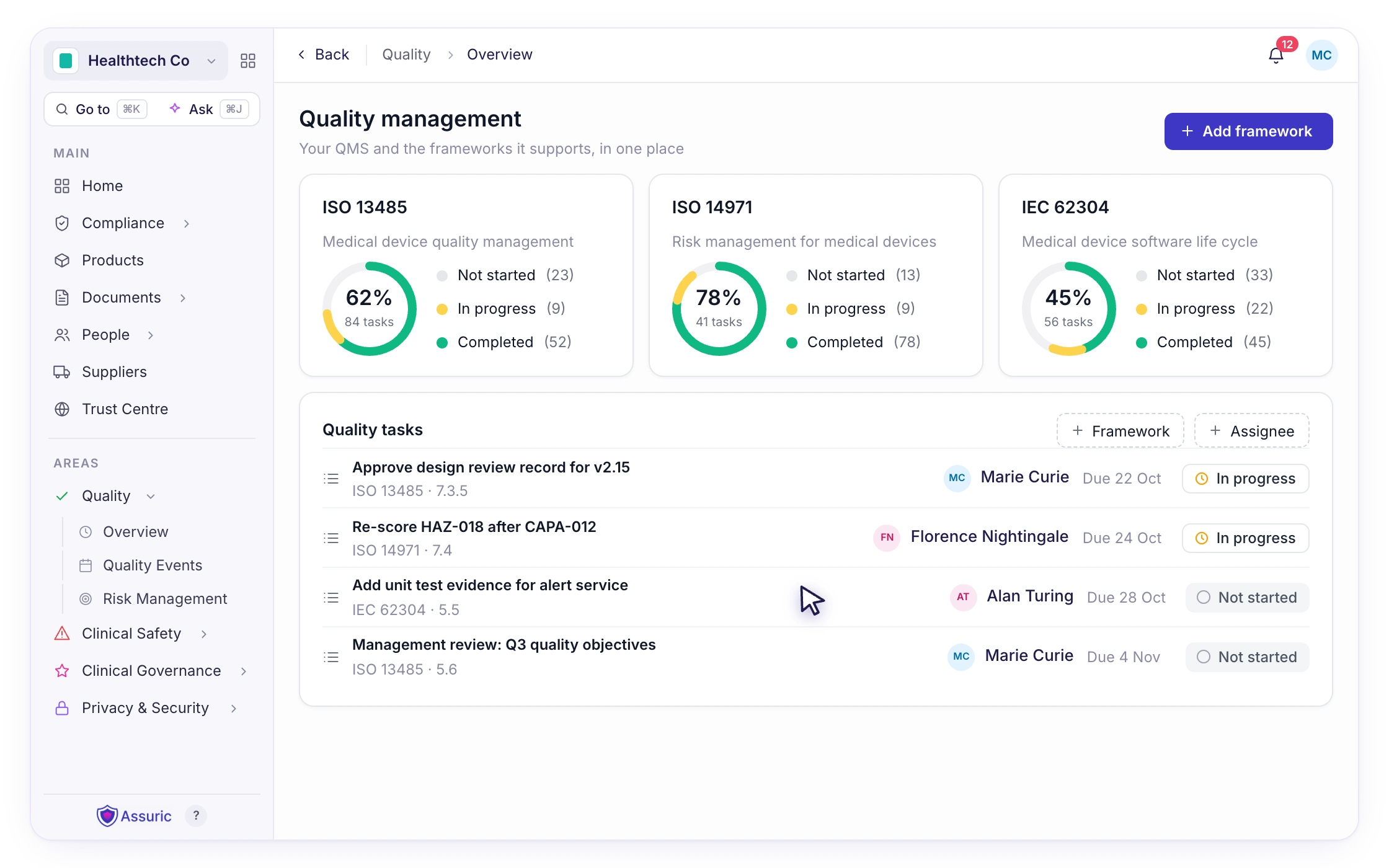
Task: Open Quality Events in sidebar
Action: click(x=153, y=565)
